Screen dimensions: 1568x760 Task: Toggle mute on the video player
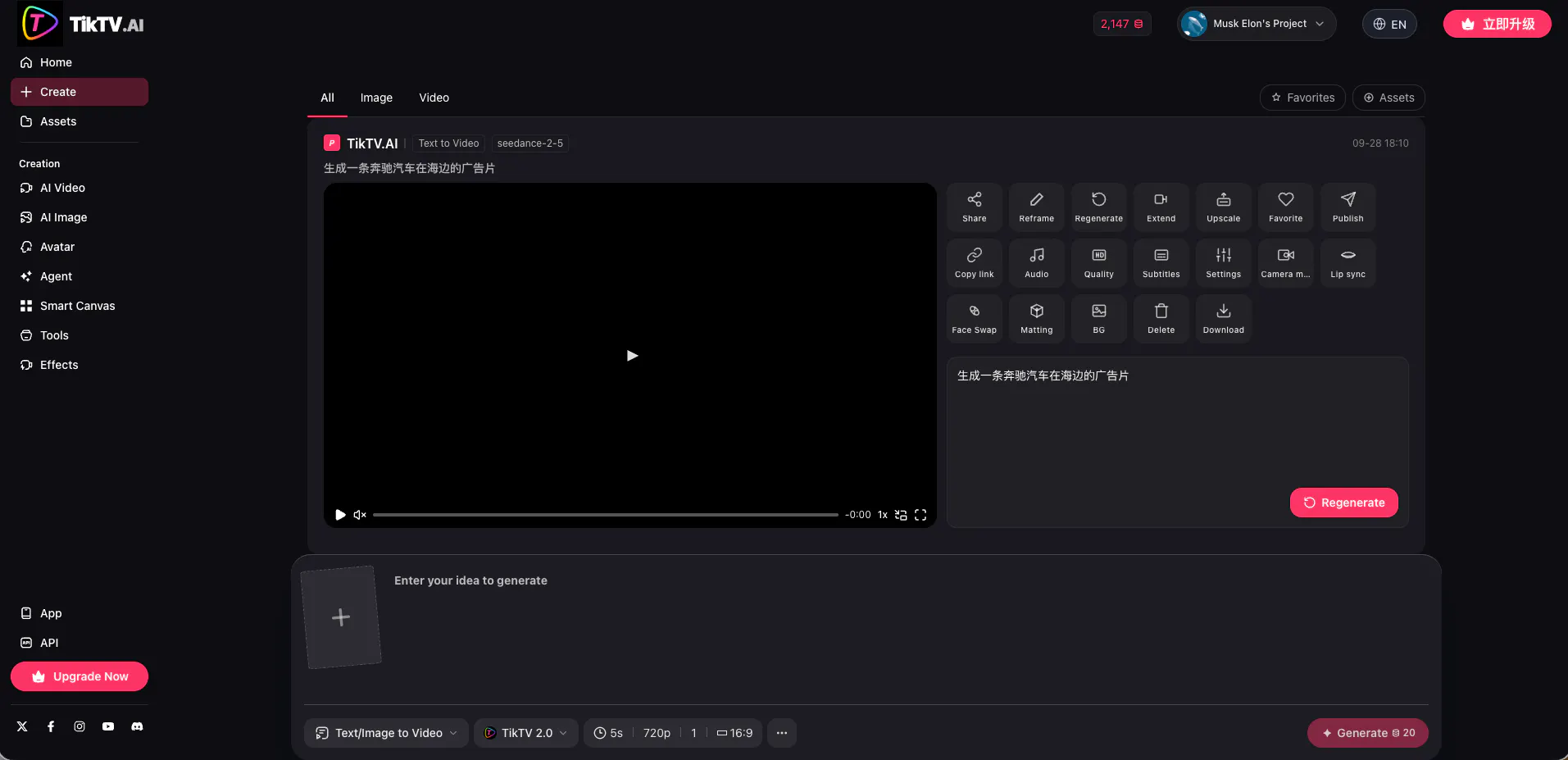pyautogui.click(x=360, y=515)
